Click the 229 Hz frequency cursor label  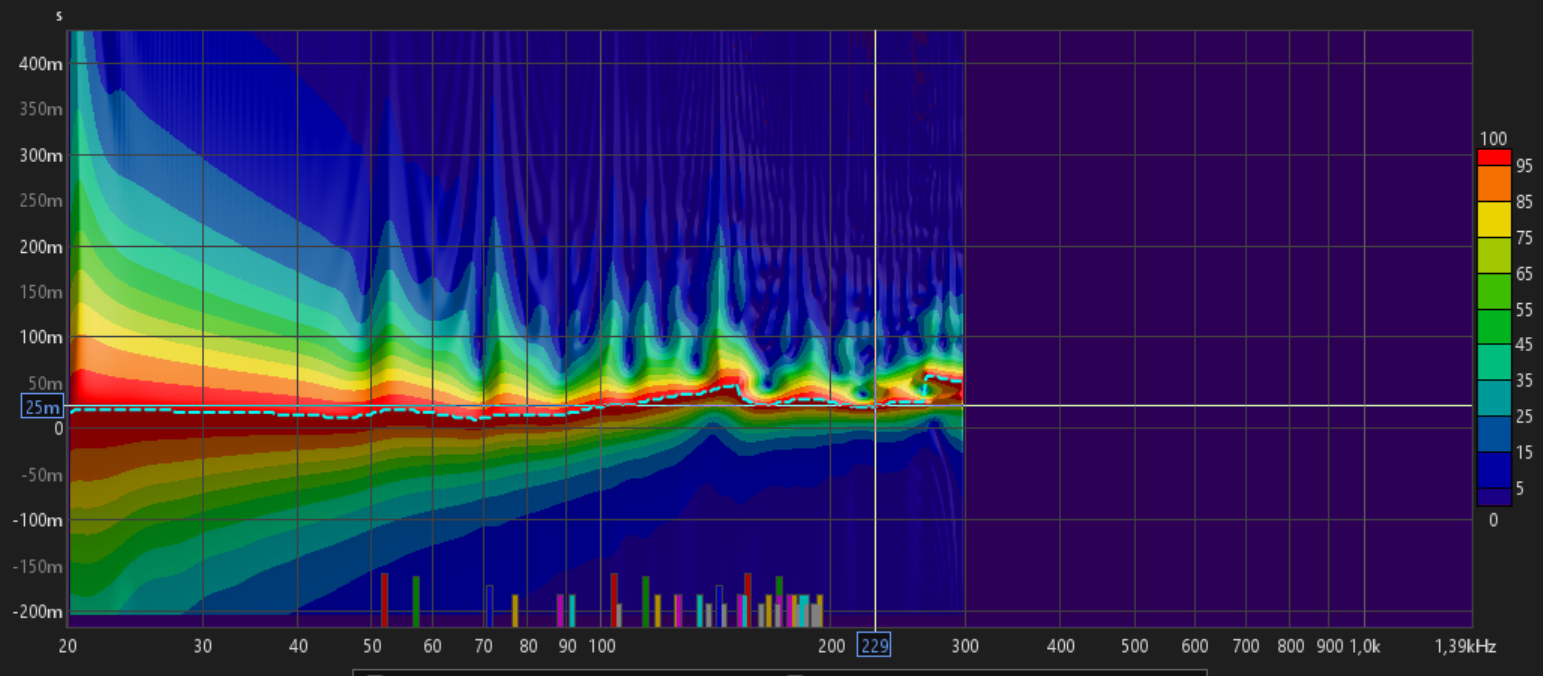click(x=874, y=646)
